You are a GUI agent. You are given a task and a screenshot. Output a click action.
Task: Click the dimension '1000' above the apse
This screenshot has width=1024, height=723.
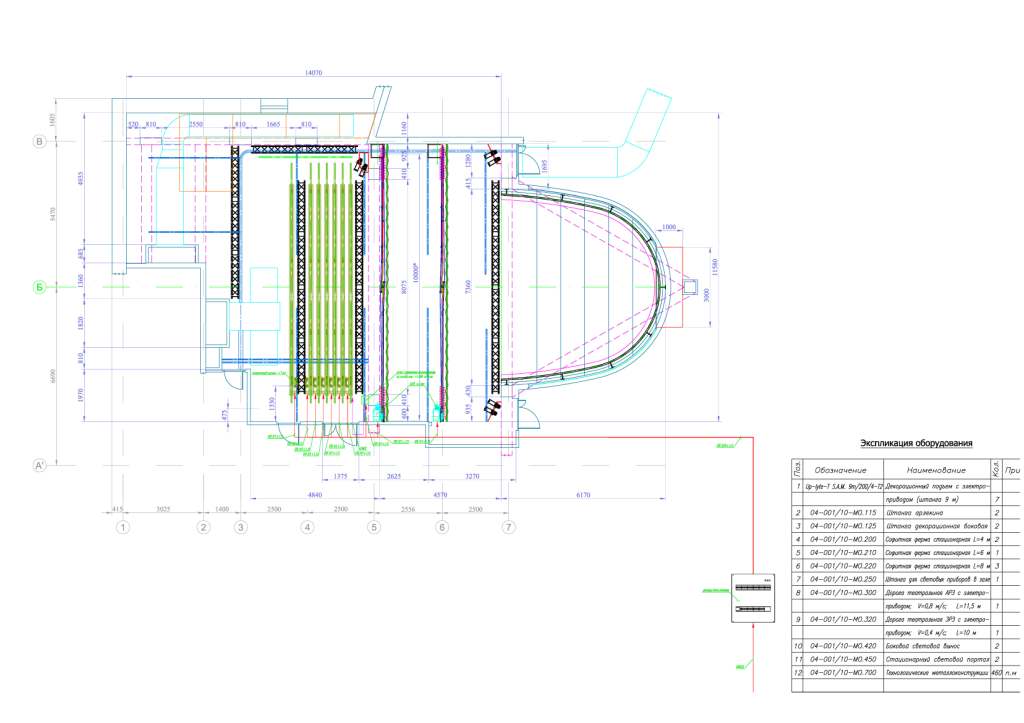(669, 227)
